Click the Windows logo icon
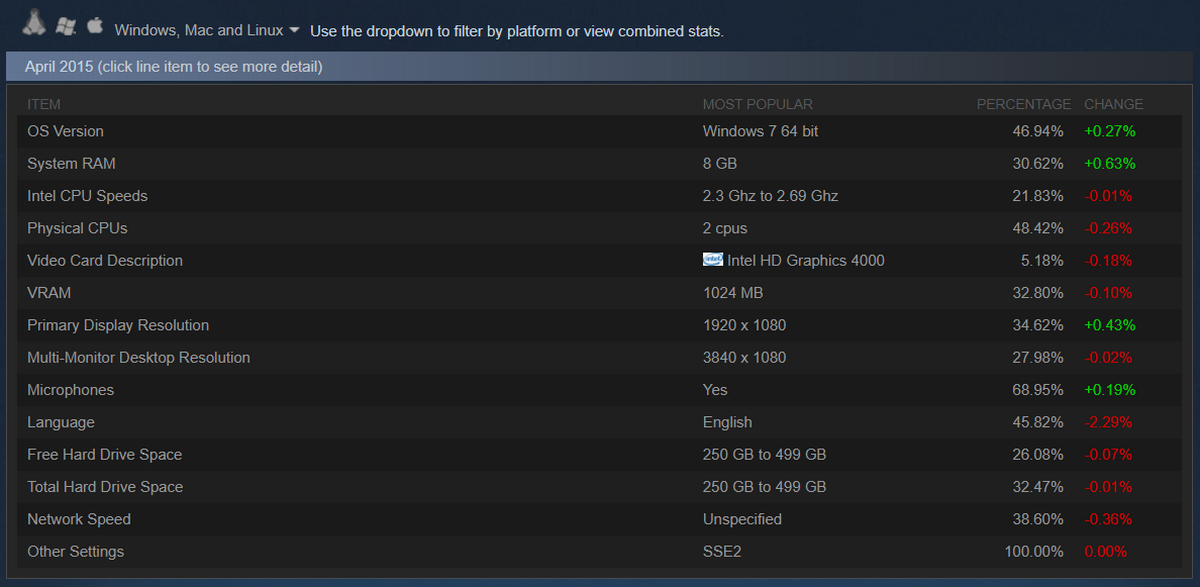 coord(67,25)
